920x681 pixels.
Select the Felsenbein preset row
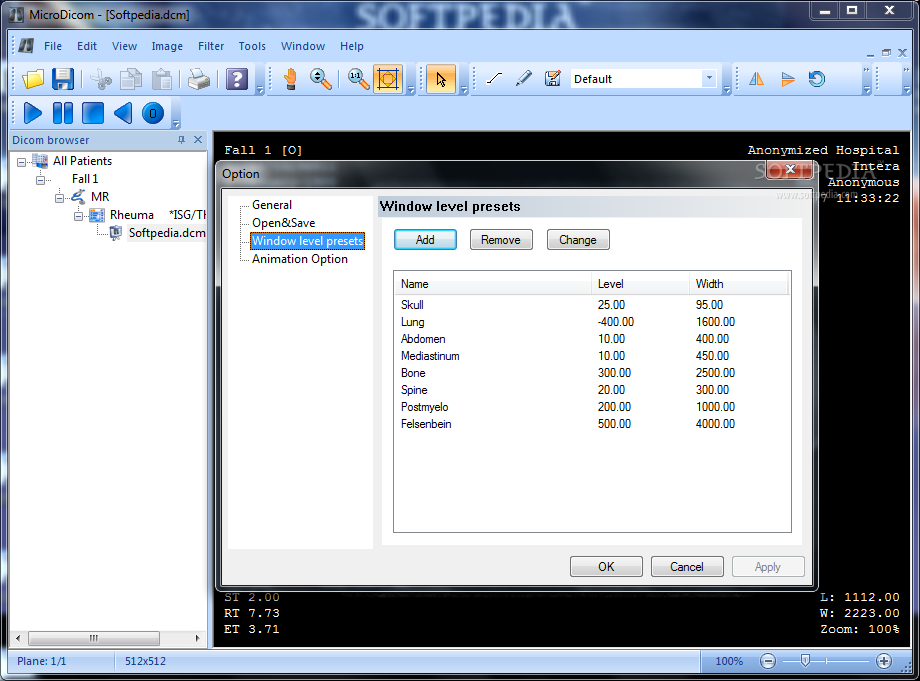(591, 424)
